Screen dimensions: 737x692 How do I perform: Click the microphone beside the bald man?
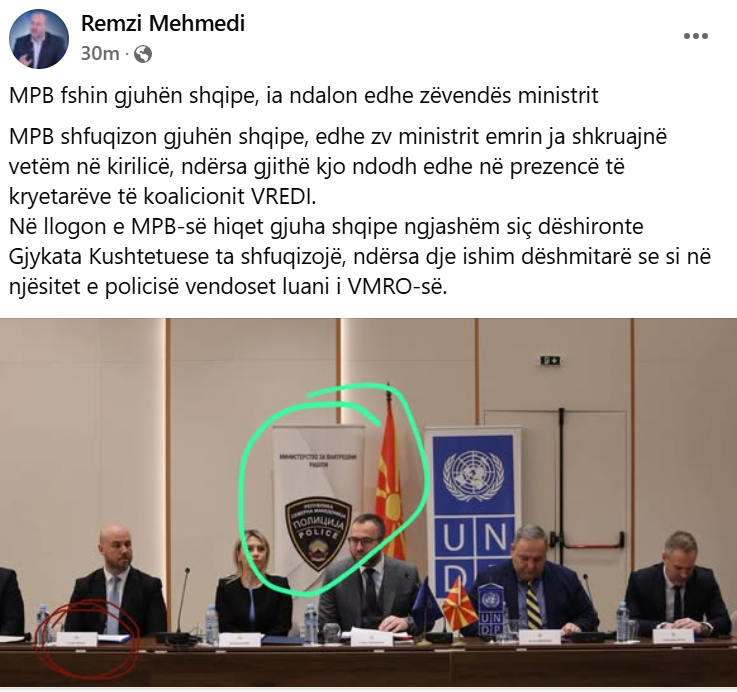pyautogui.click(x=182, y=604)
